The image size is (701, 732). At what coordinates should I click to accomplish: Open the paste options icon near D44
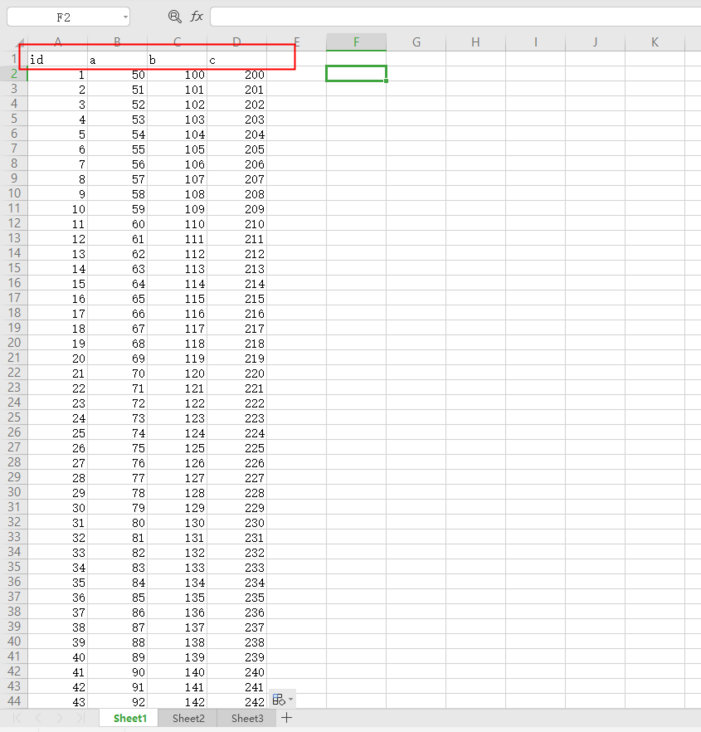click(x=278, y=699)
